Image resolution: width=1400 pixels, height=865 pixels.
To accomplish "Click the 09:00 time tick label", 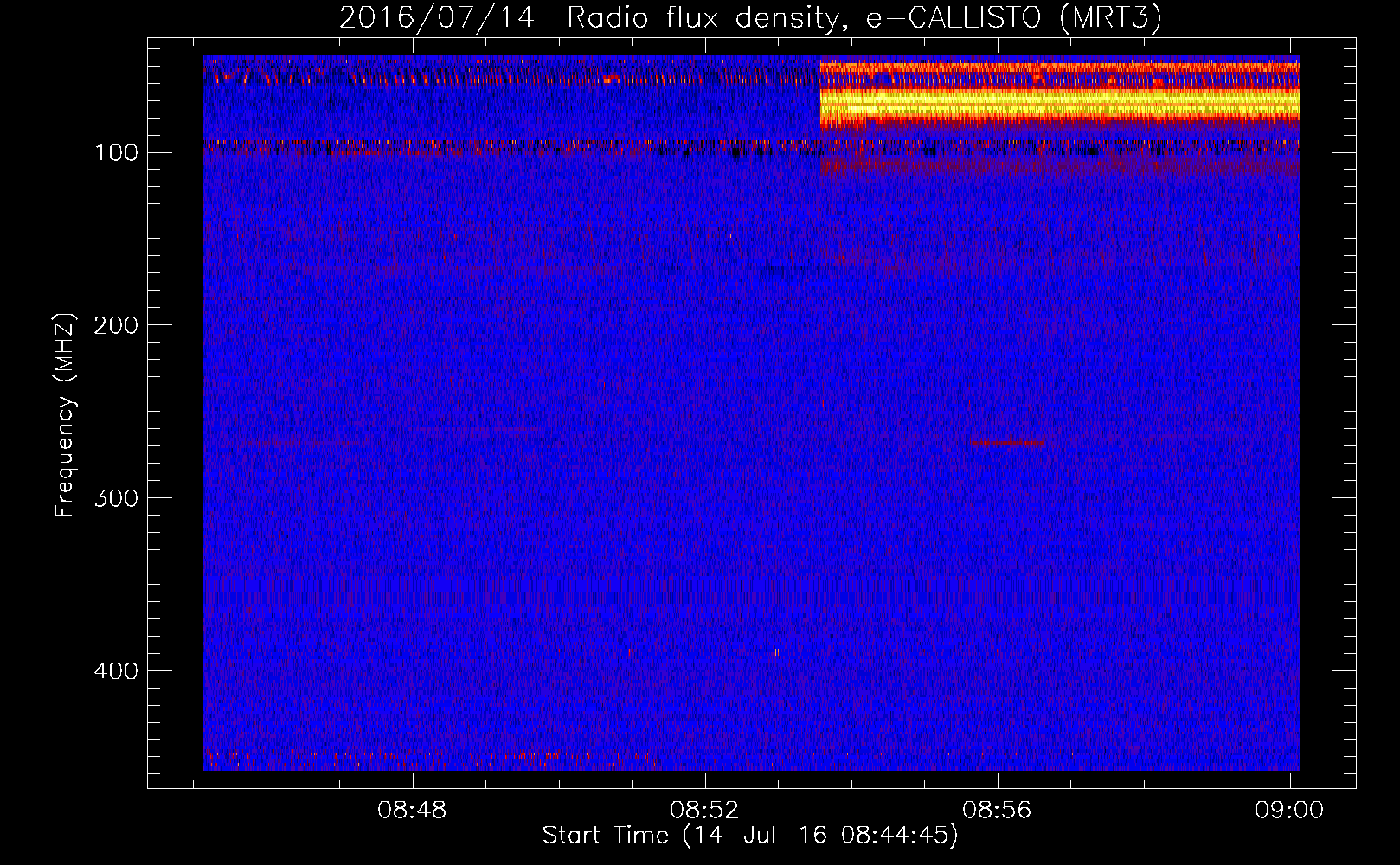I will 1289,811.
